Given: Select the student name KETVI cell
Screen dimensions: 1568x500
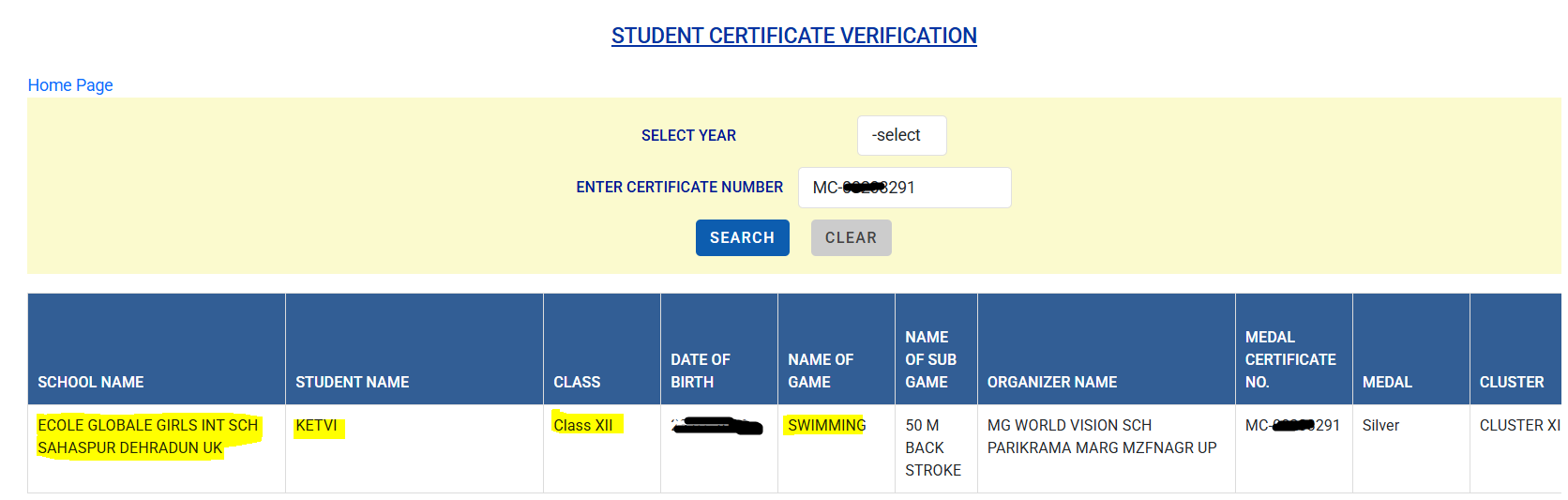Looking at the screenshot, I should coord(415,448).
